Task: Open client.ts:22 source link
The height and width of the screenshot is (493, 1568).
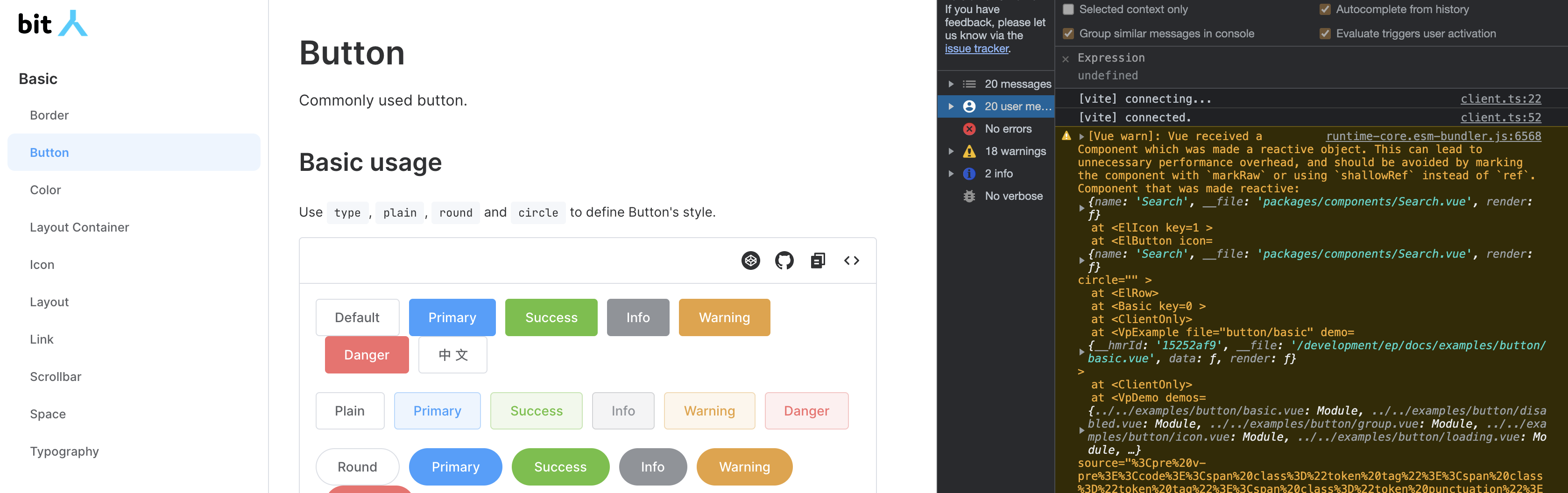Action: click(1500, 99)
